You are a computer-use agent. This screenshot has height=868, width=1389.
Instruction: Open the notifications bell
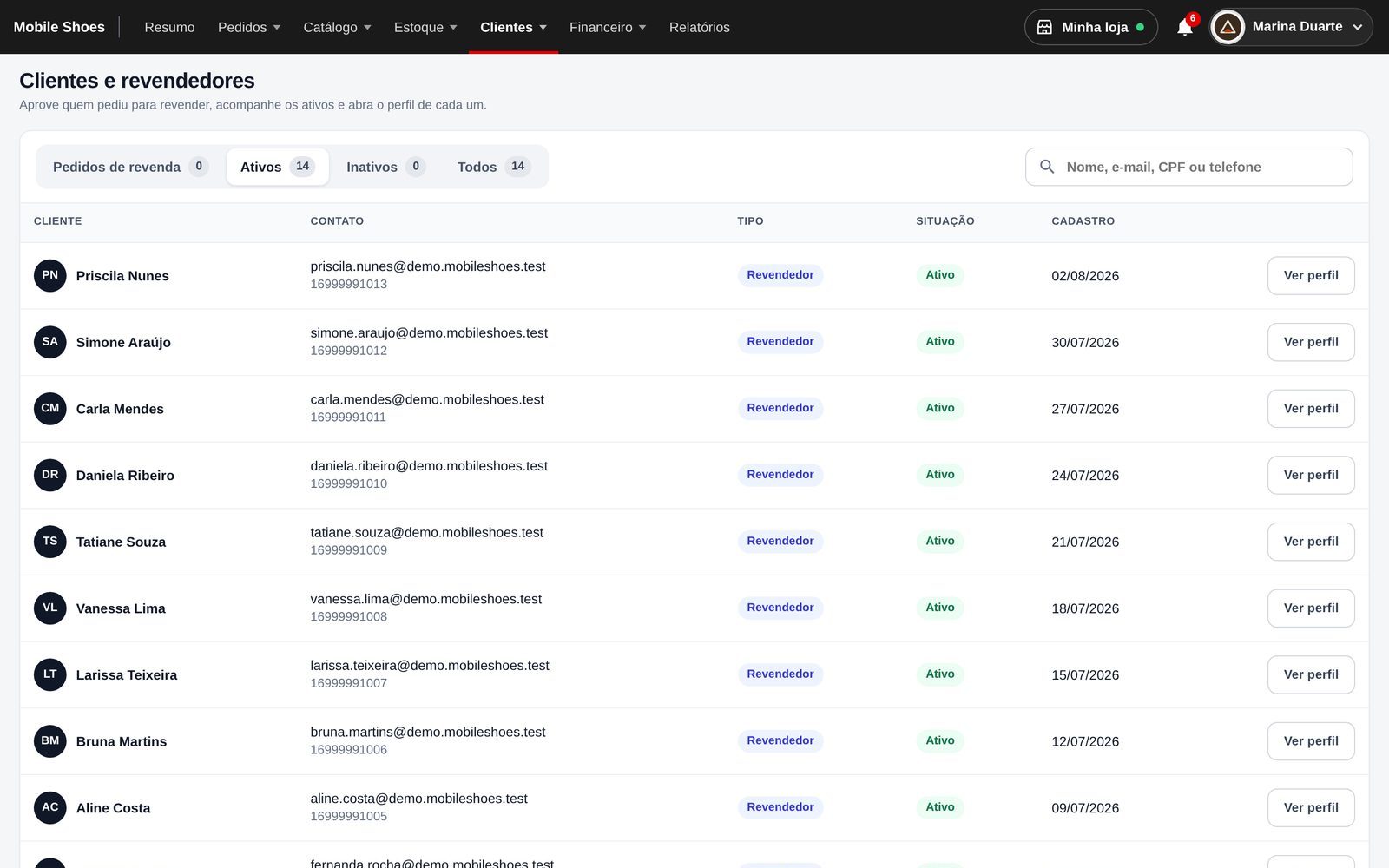coord(1184,27)
